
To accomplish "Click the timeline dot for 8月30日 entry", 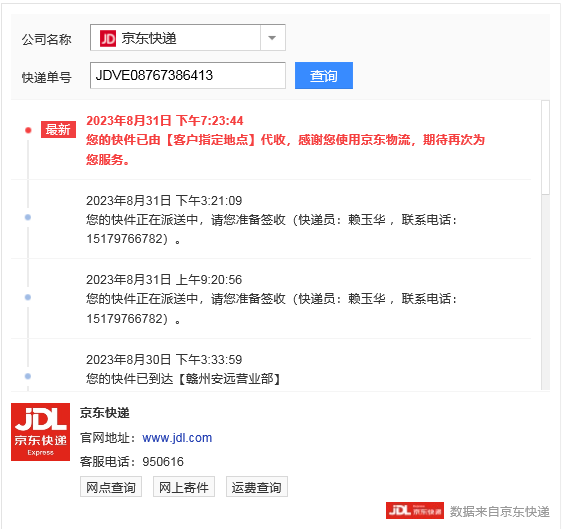I will [x=28, y=376].
